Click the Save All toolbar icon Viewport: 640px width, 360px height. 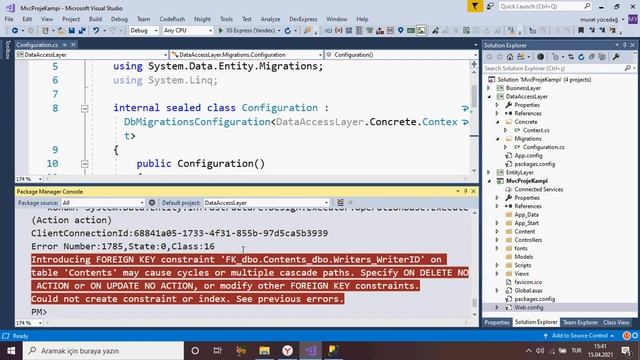coord(82,31)
